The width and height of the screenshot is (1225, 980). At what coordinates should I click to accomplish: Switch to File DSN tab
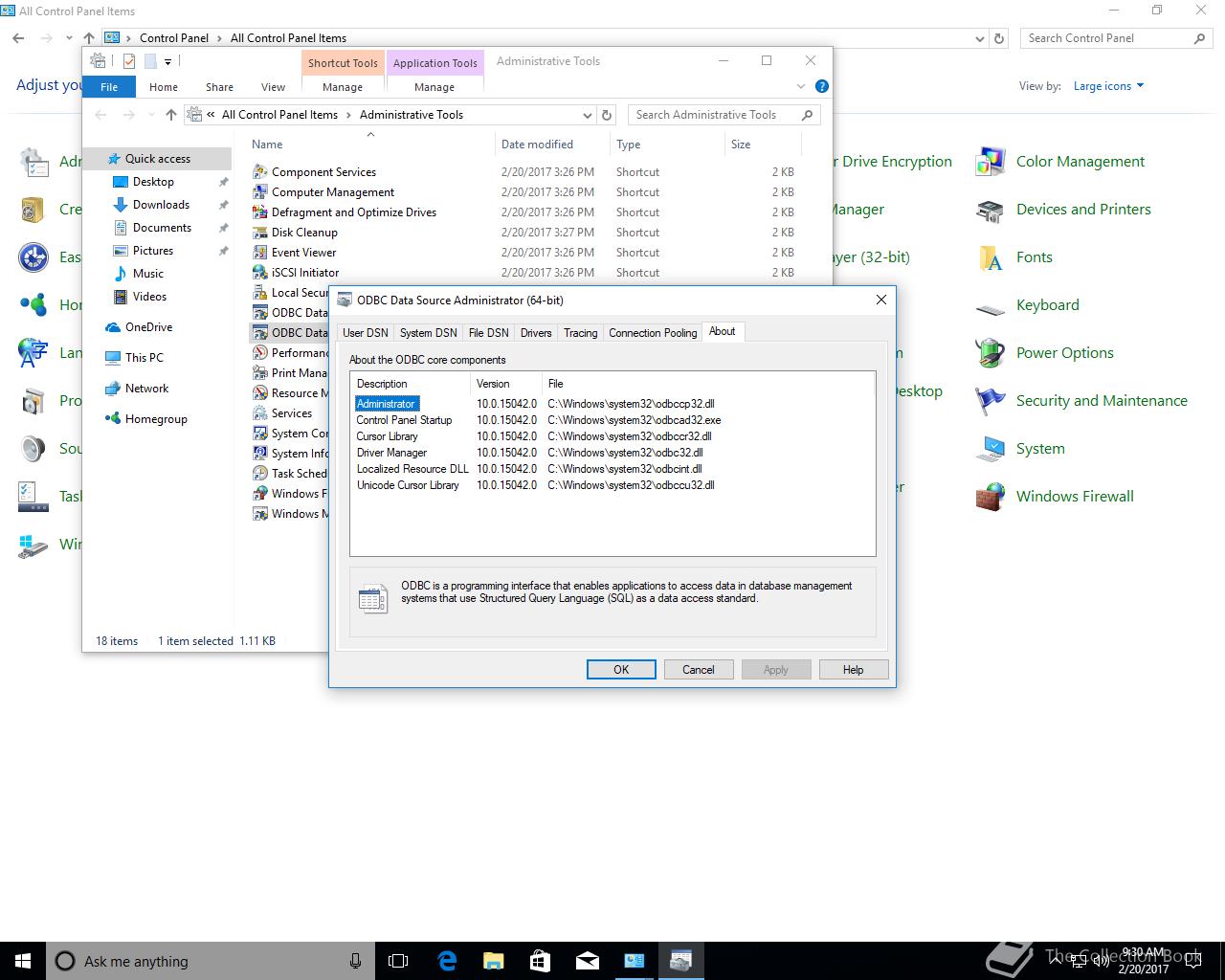488,333
